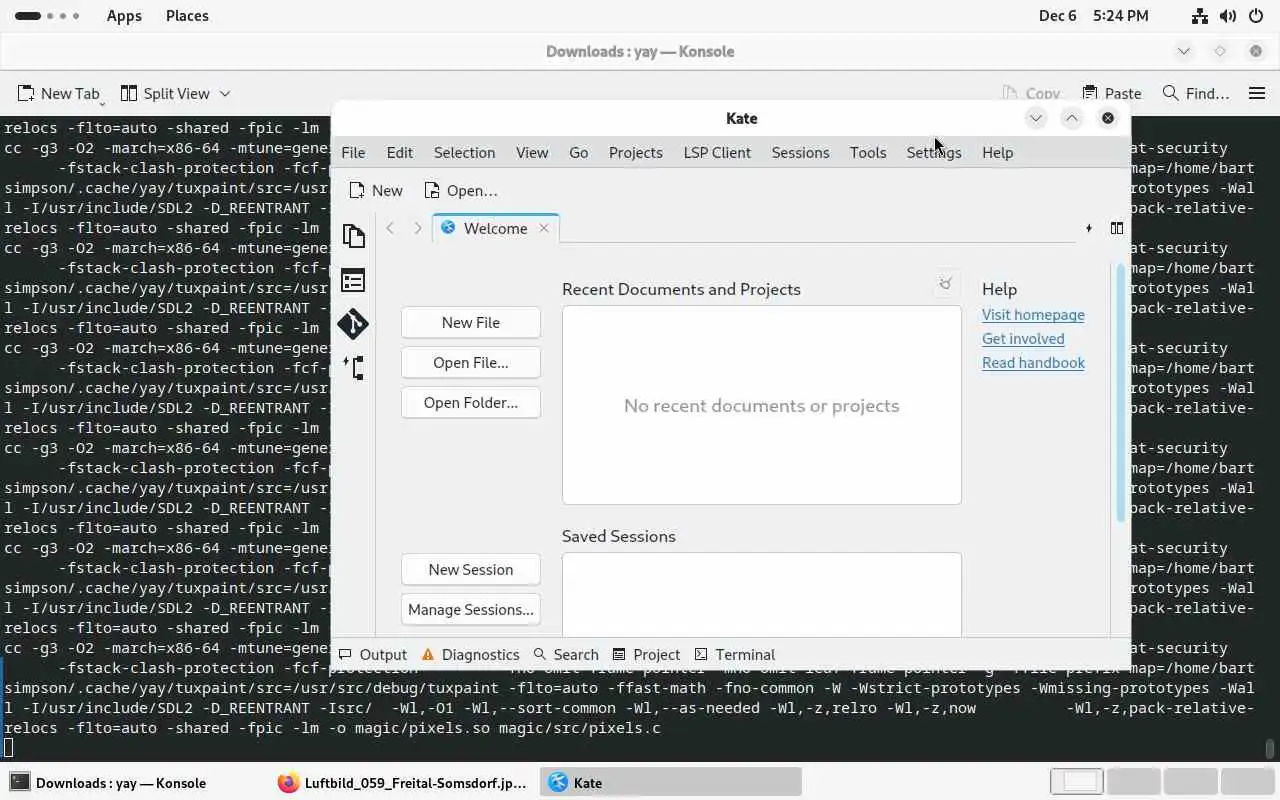1280x800 pixels.
Task: Close the Welcome tab
Action: (x=544, y=228)
